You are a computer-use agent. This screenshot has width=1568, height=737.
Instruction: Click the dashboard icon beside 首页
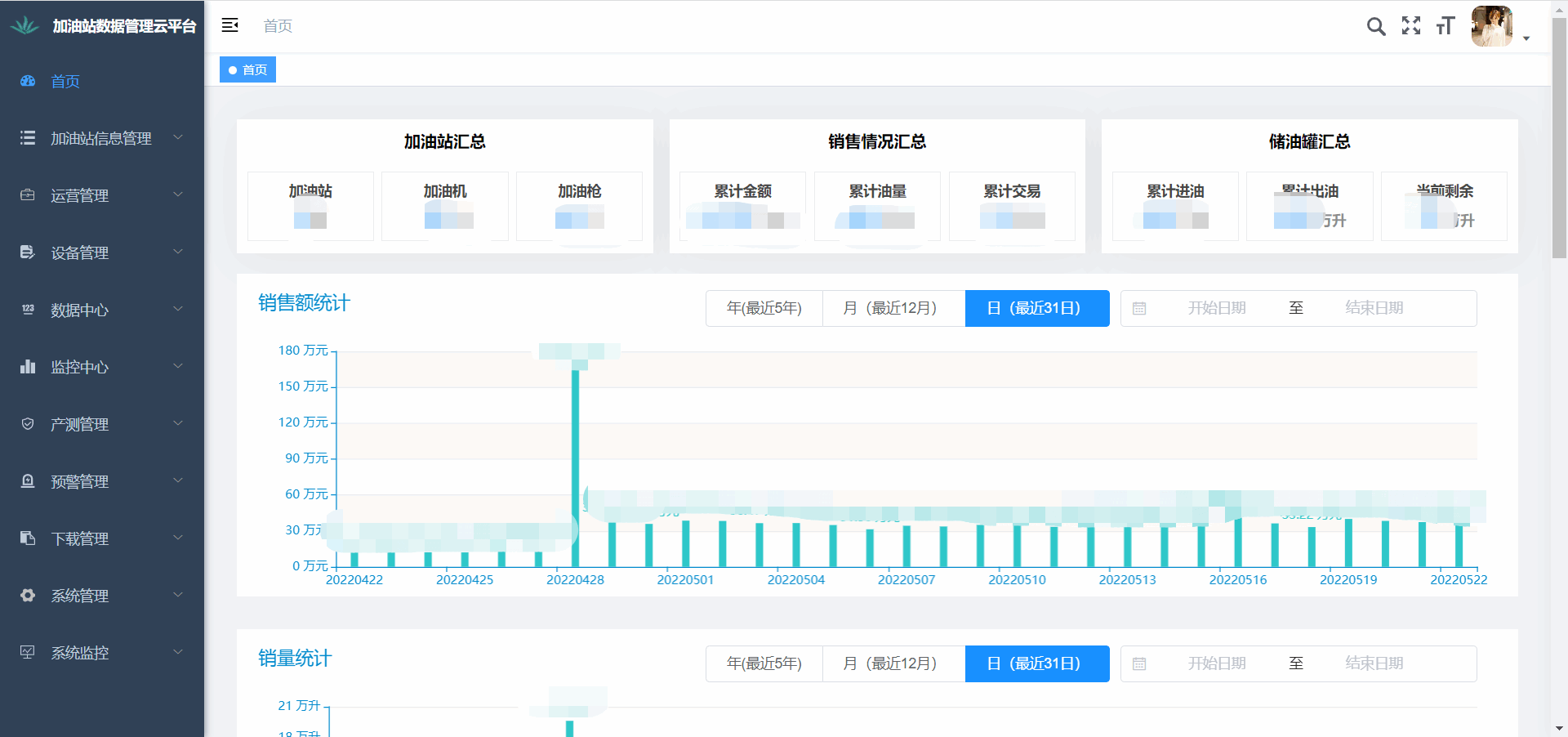[28, 81]
